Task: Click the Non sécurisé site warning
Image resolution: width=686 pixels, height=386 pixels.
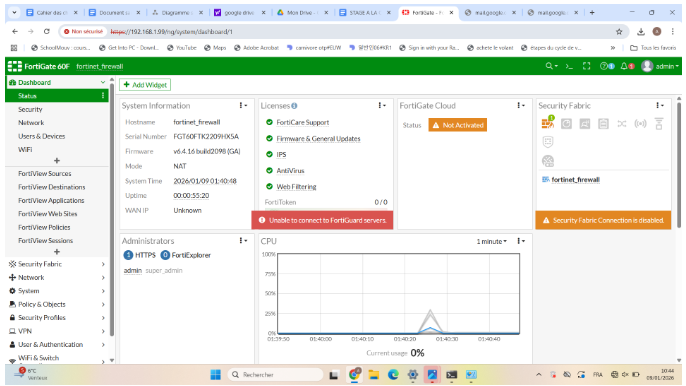Action: 83,32
